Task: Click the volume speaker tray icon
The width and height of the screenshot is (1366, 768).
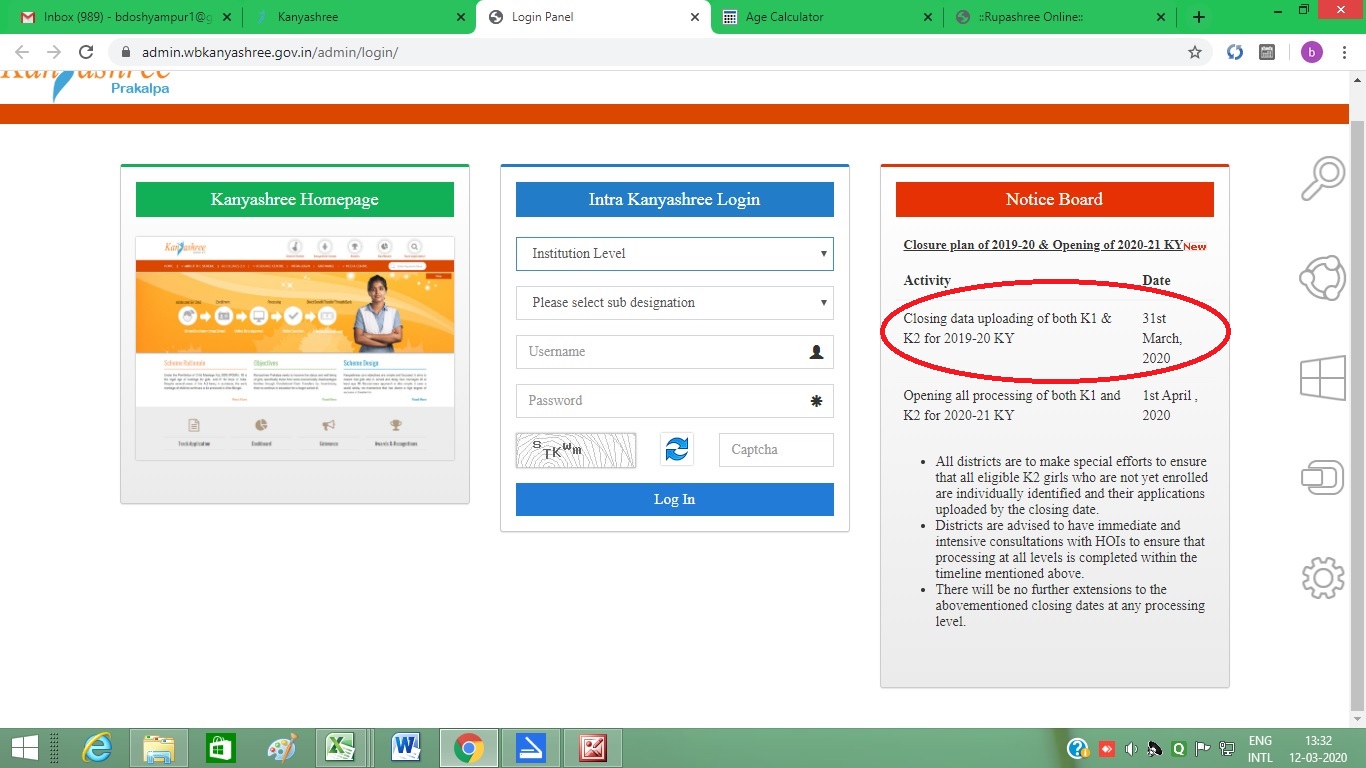Action: [x=1131, y=749]
